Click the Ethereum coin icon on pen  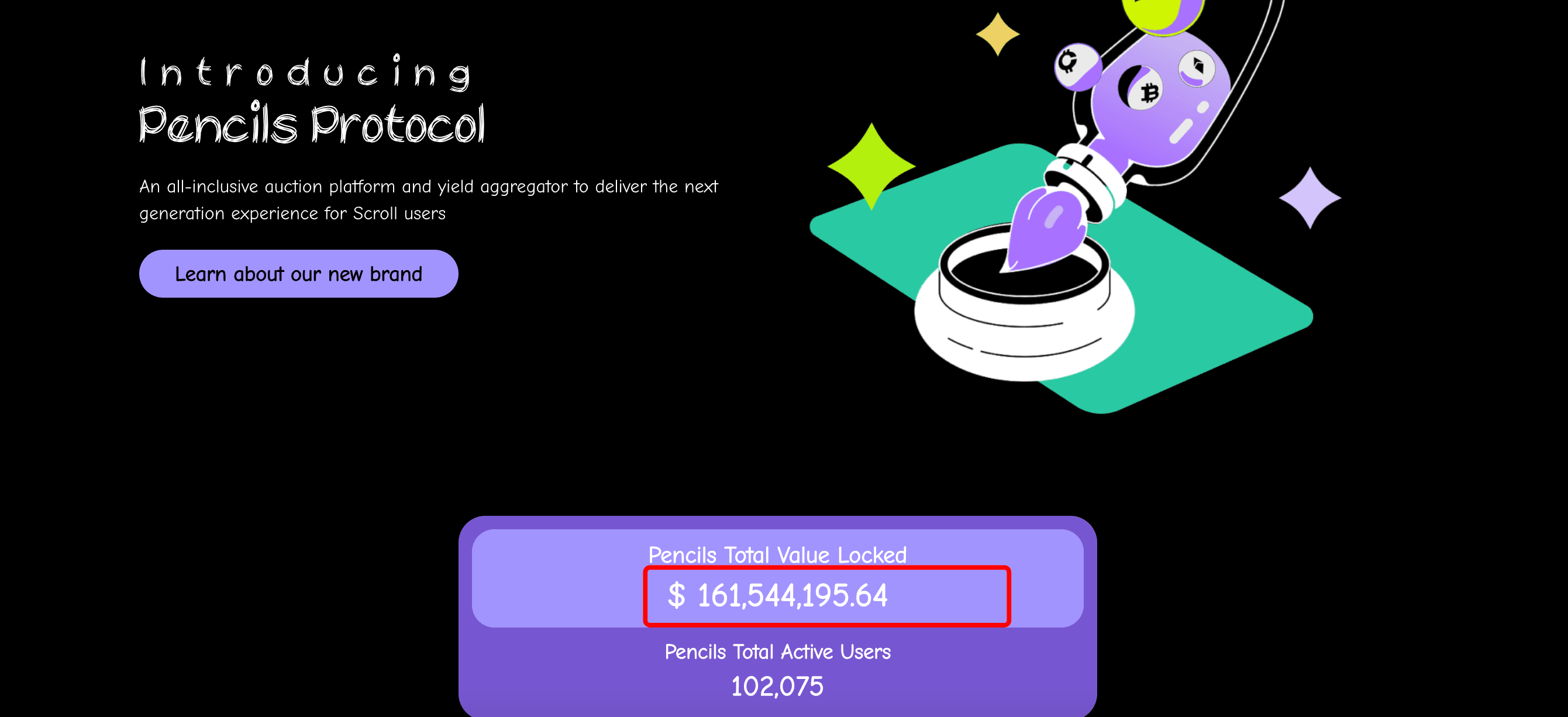tap(1197, 68)
